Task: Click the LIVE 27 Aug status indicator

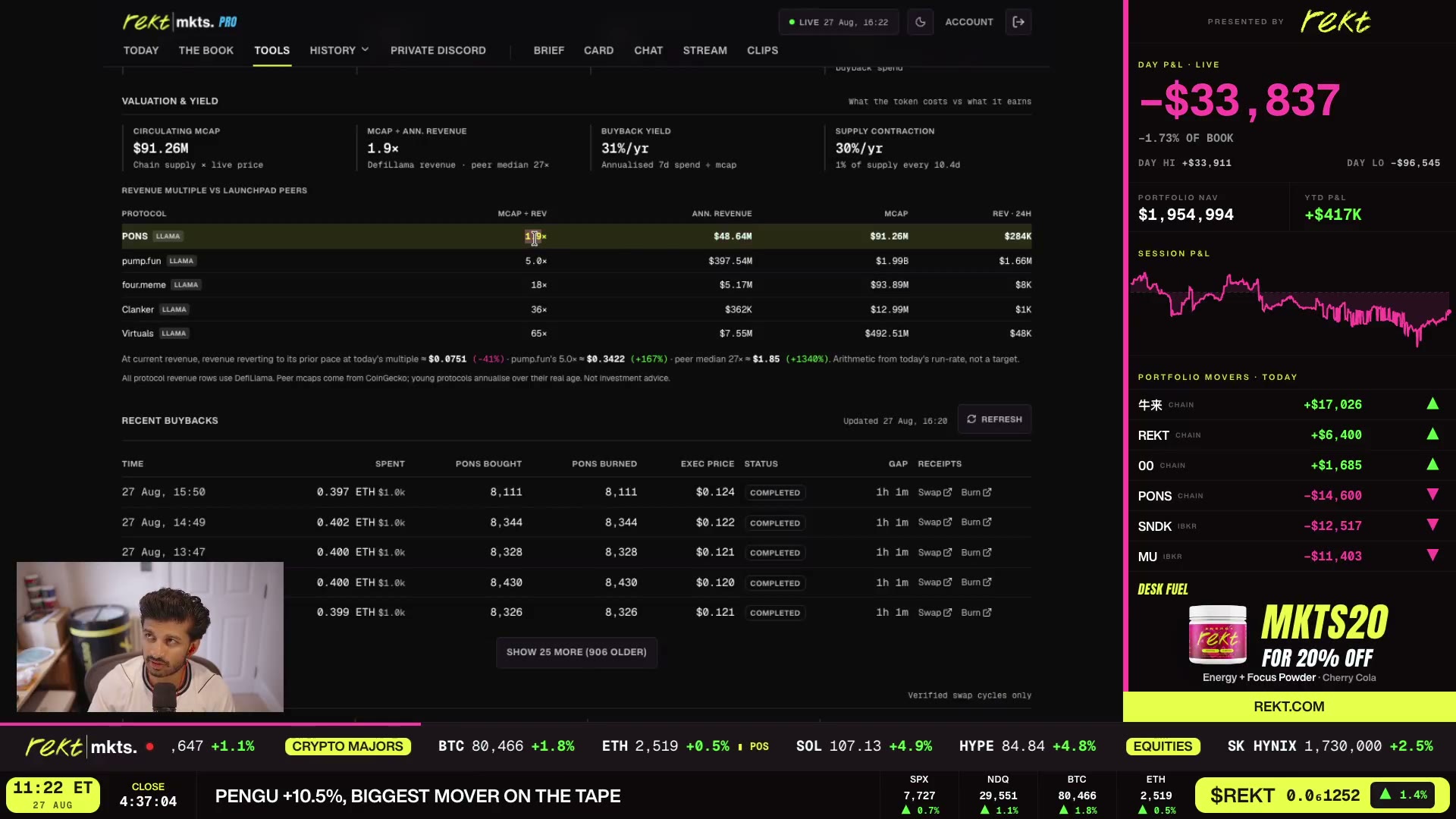Action: coord(839,22)
